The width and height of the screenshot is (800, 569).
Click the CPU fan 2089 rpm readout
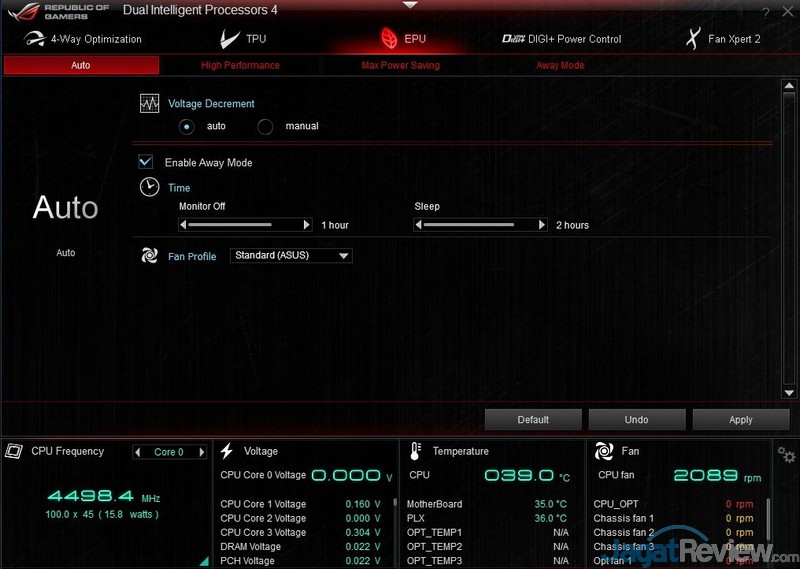click(x=717, y=476)
